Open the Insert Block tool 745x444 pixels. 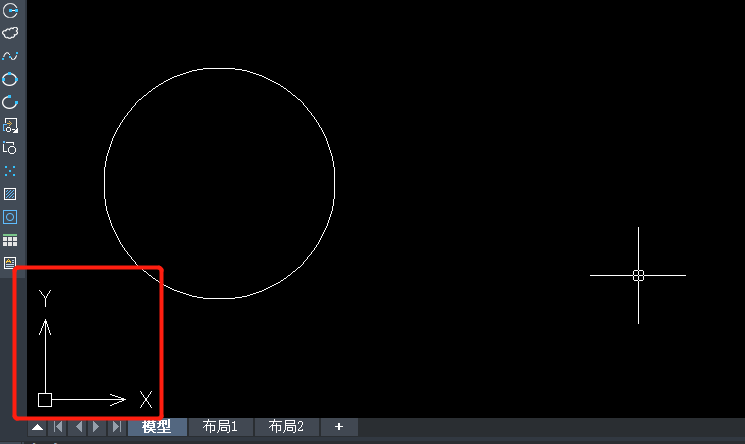[x=10, y=125]
